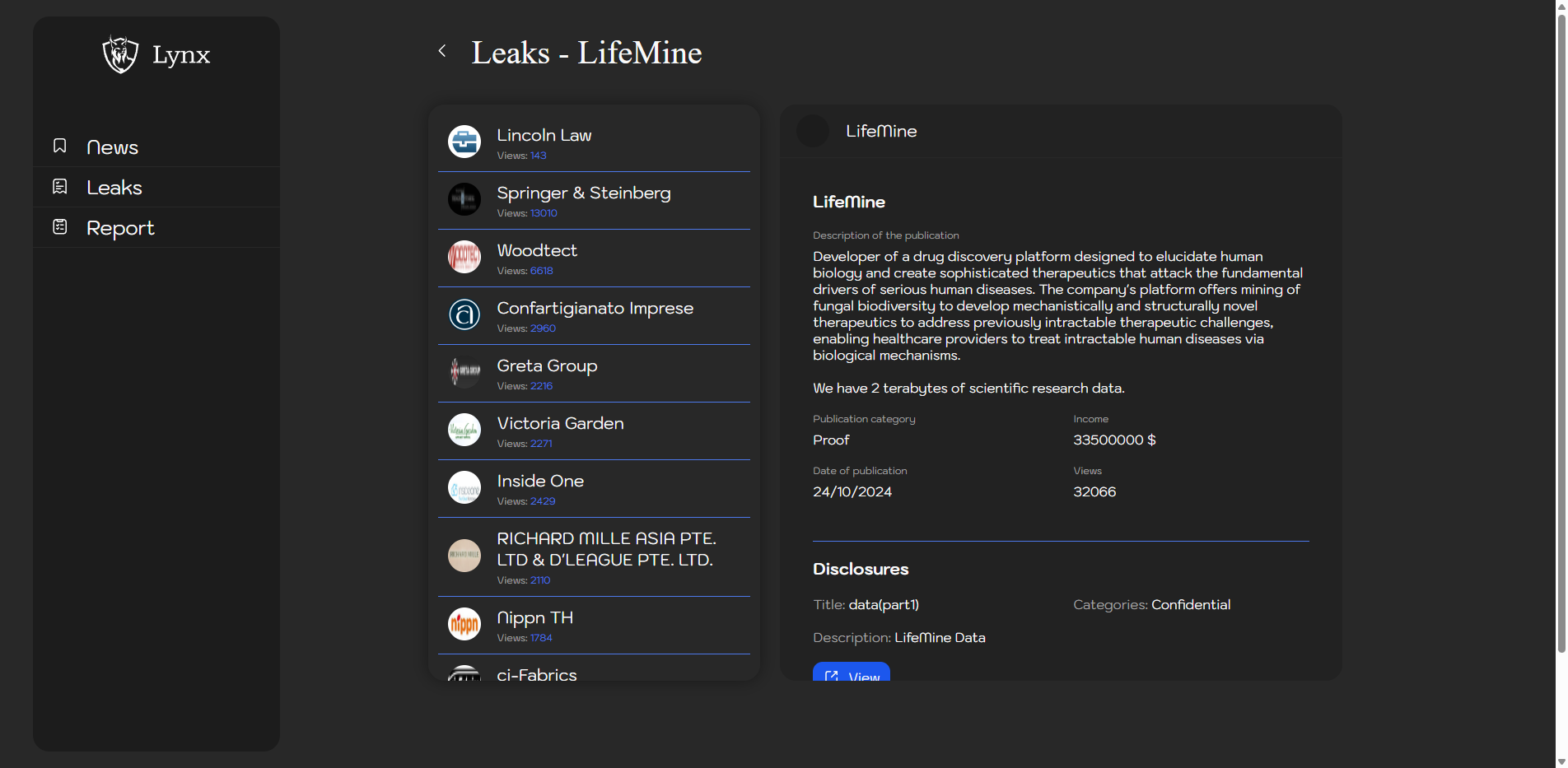Click the page's vertical scrollbar

tap(1561, 329)
